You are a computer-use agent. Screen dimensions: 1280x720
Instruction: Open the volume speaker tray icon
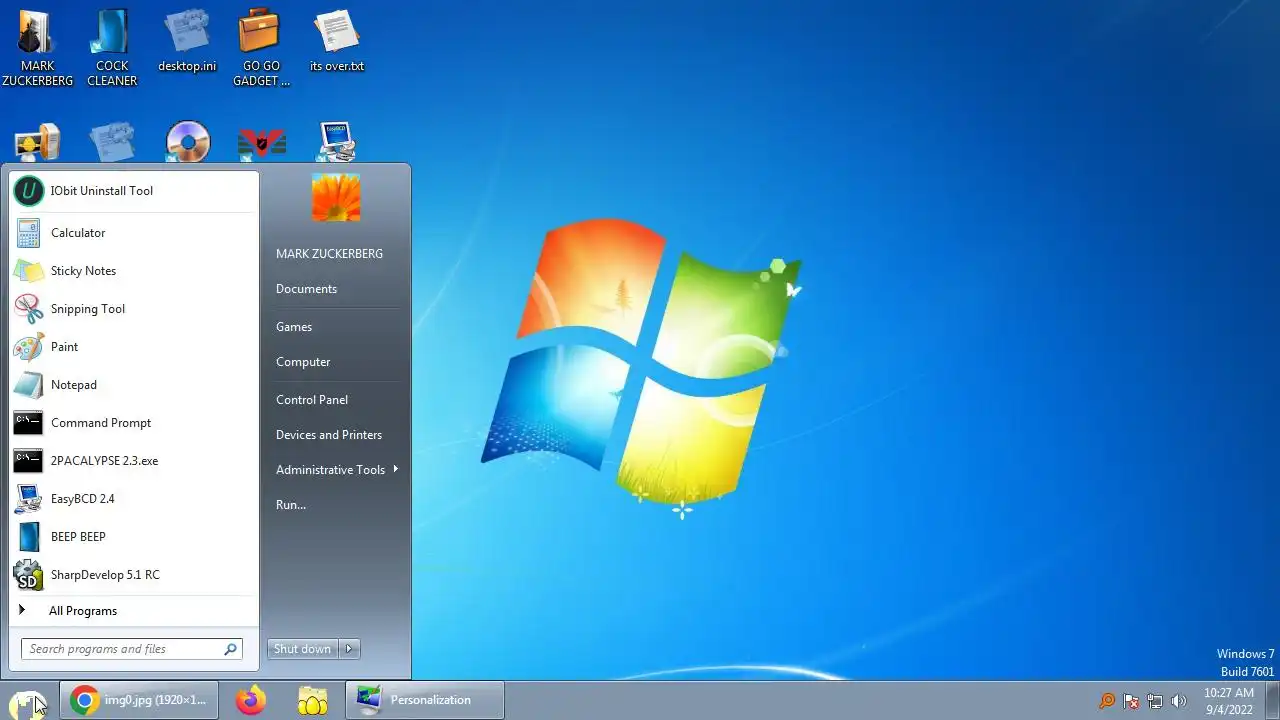tap(1179, 701)
